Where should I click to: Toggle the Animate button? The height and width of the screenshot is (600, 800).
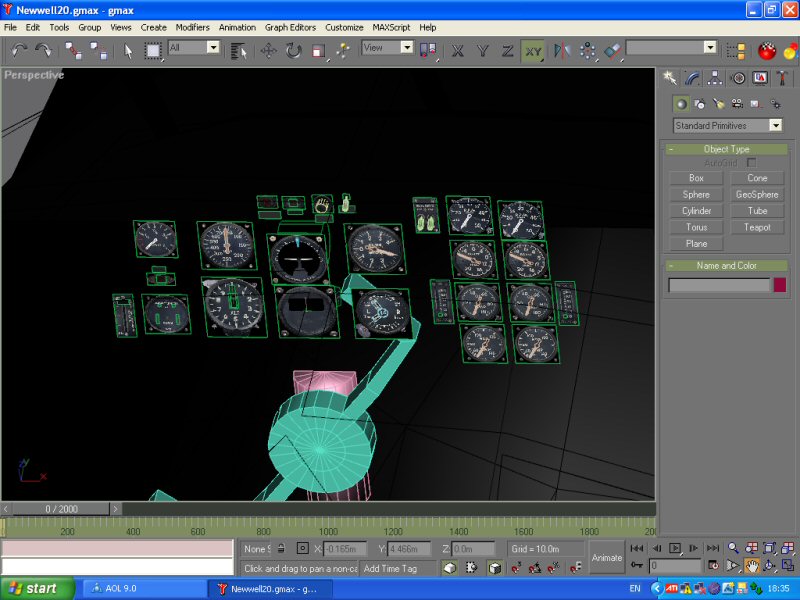point(607,558)
